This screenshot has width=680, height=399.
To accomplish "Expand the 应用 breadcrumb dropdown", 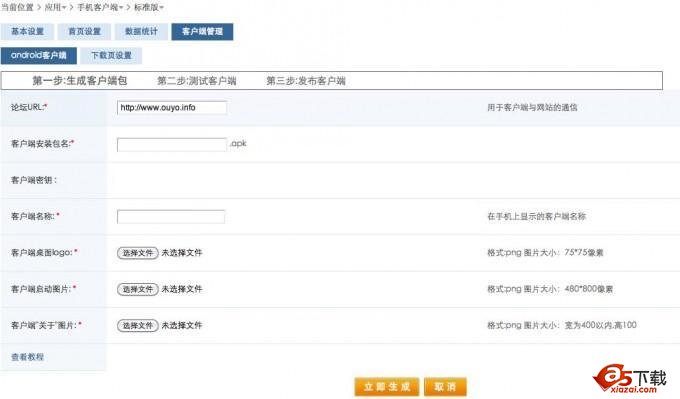I will coord(56,7).
